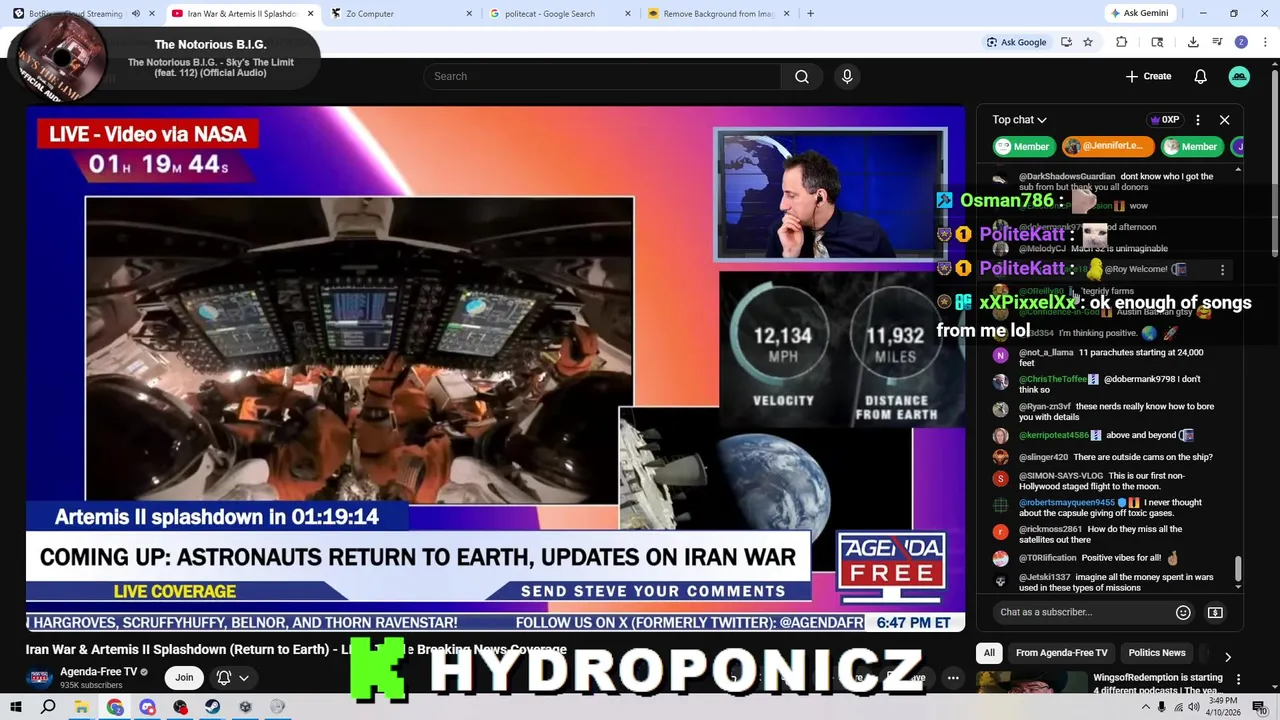Open Windows taskbar search
Image resolution: width=1280 pixels, height=720 pixels.
[48, 707]
